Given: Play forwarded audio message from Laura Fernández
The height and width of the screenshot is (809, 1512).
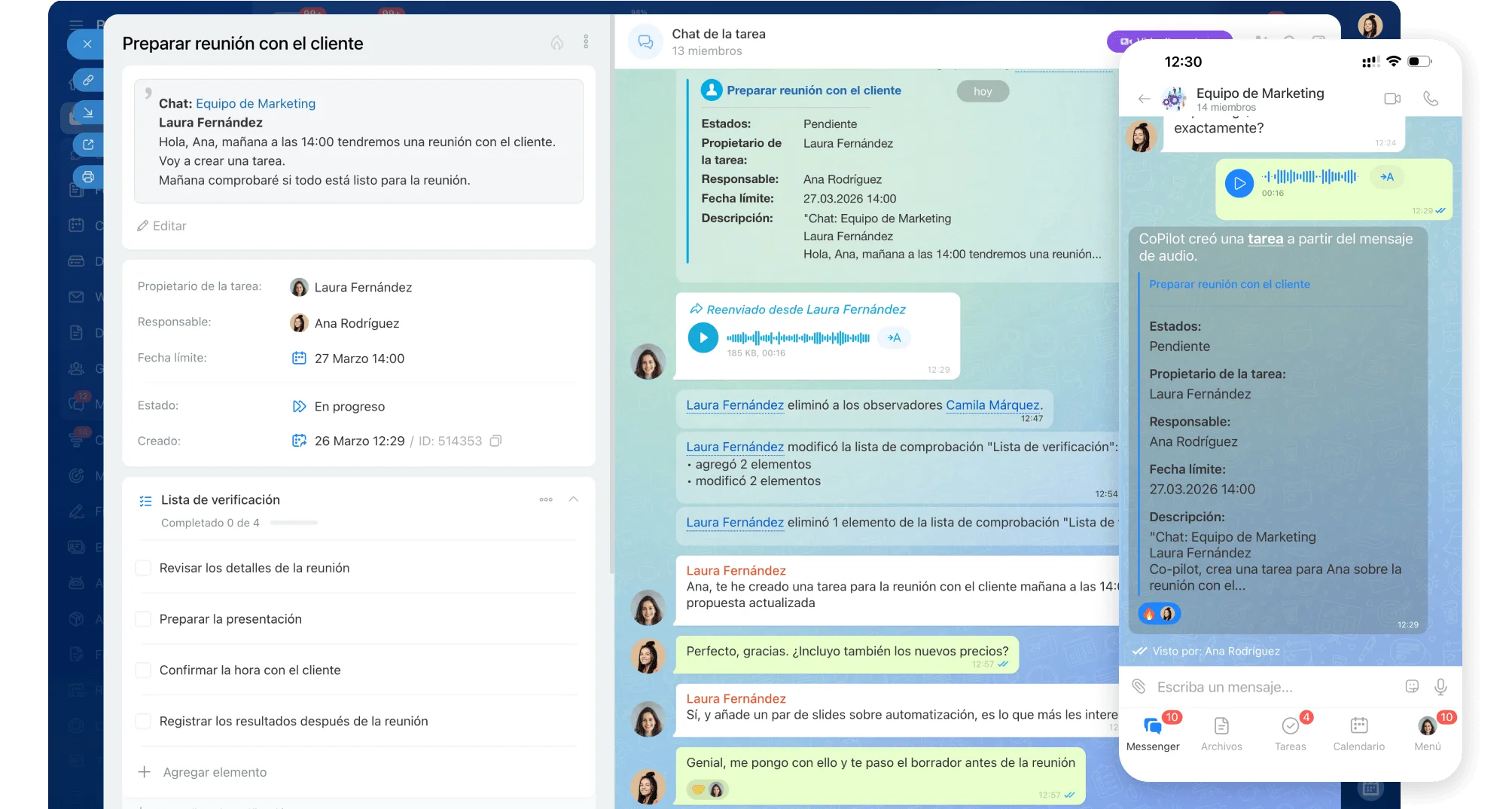Looking at the screenshot, I should tap(703, 337).
